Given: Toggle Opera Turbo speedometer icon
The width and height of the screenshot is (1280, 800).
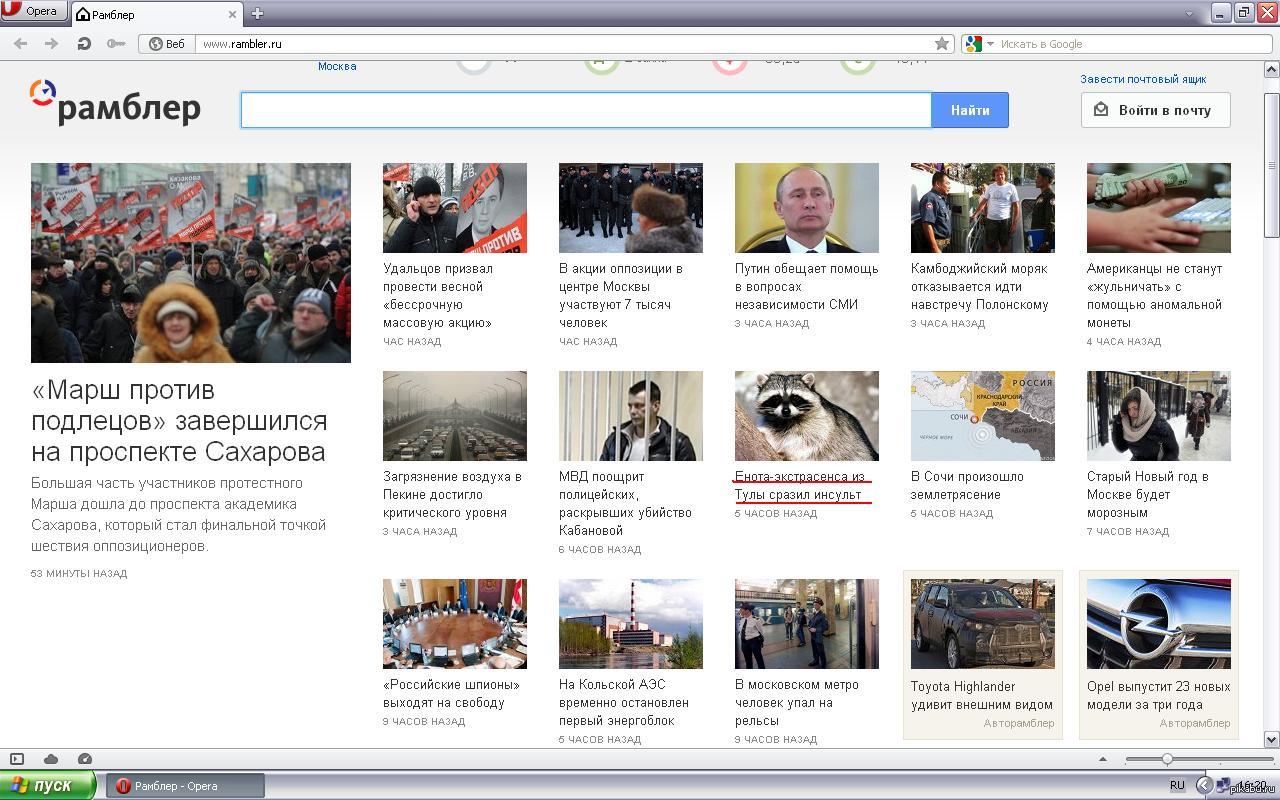Looking at the screenshot, I should (85, 759).
